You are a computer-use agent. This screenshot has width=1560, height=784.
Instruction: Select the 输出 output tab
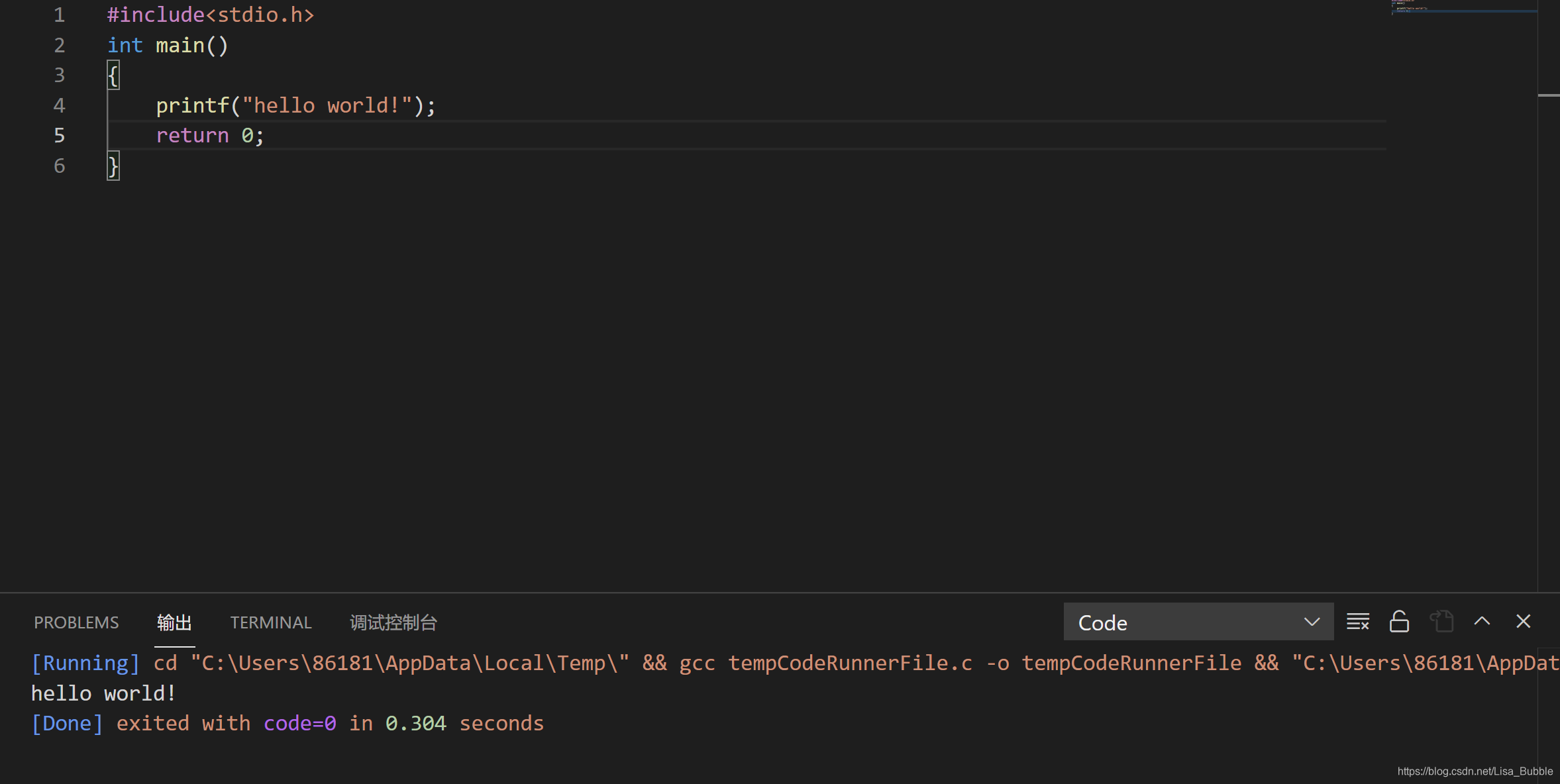[174, 622]
